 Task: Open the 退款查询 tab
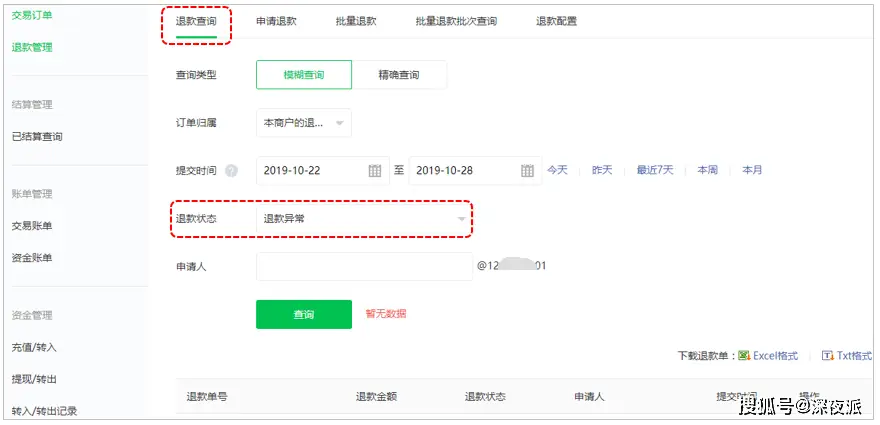click(x=196, y=22)
